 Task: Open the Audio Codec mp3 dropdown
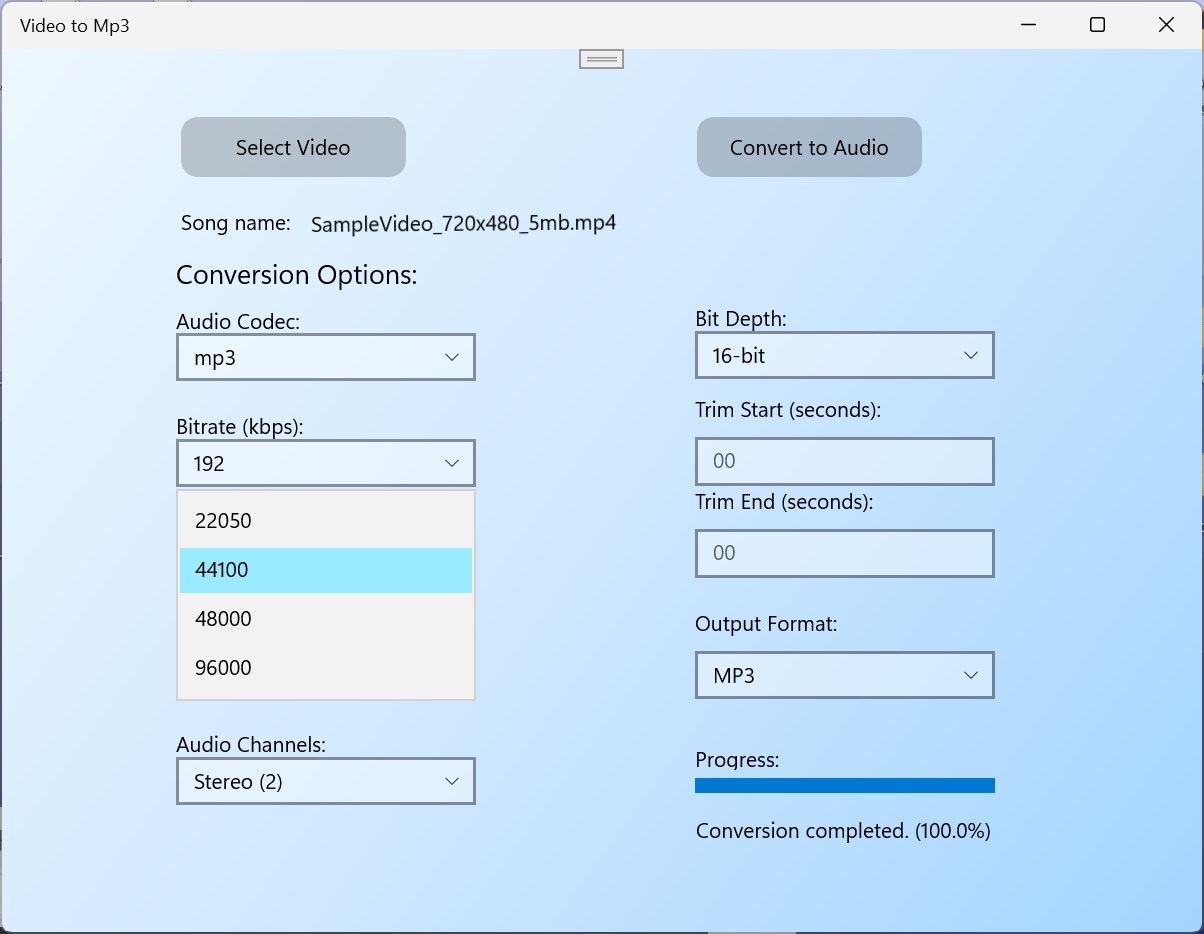coord(326,357)
